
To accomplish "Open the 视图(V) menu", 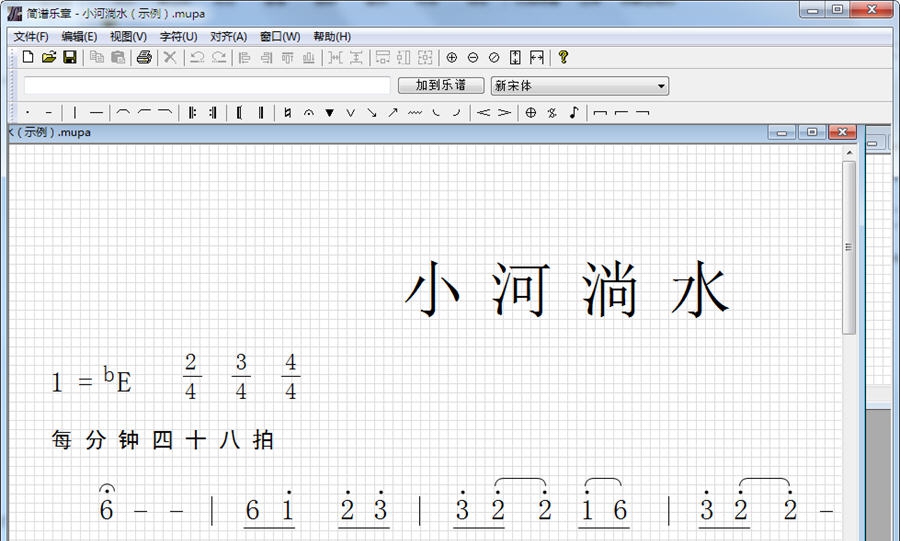I will (x=128, y=37).
